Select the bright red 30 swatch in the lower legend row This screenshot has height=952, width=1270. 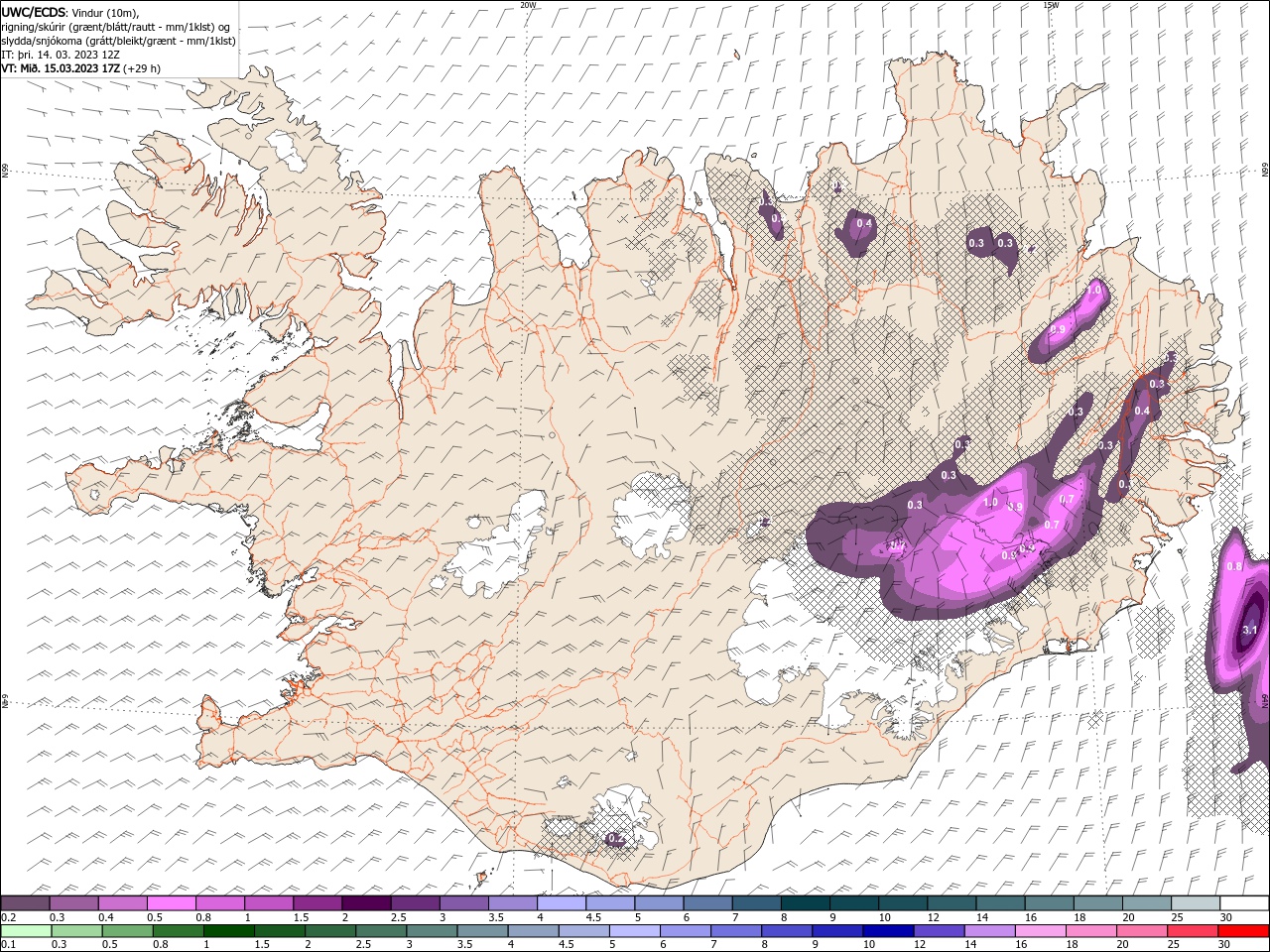(1243, 931)
